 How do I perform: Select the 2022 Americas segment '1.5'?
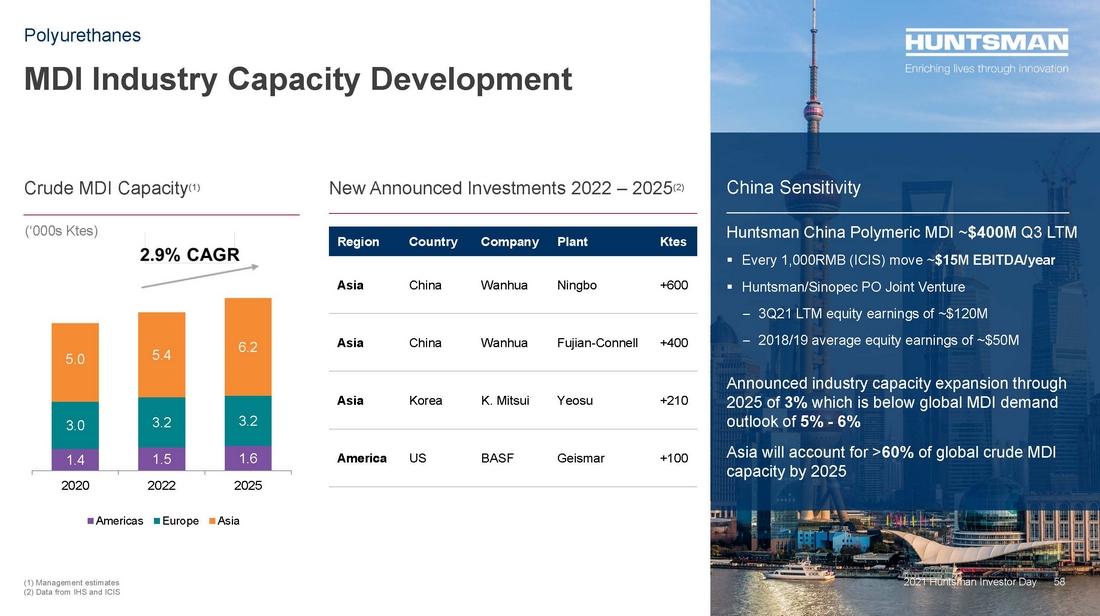[x=161, y=459]
